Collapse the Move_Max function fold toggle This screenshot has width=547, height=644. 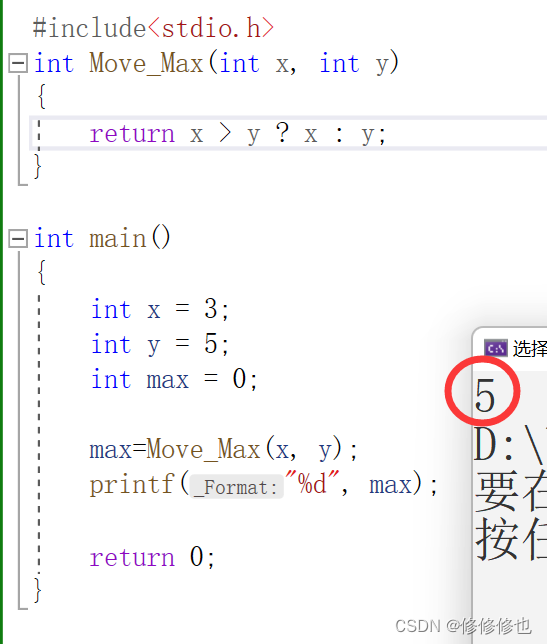[x=18, y=63]
